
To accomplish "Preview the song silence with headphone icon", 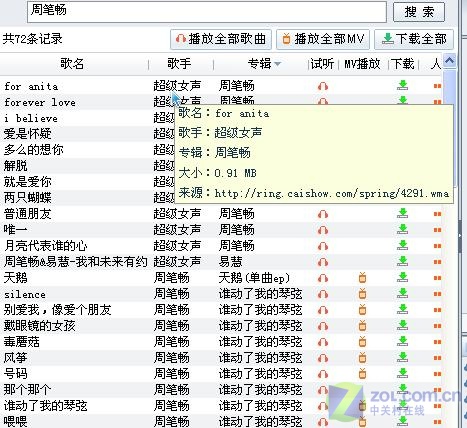I will (x=323, y=294).
